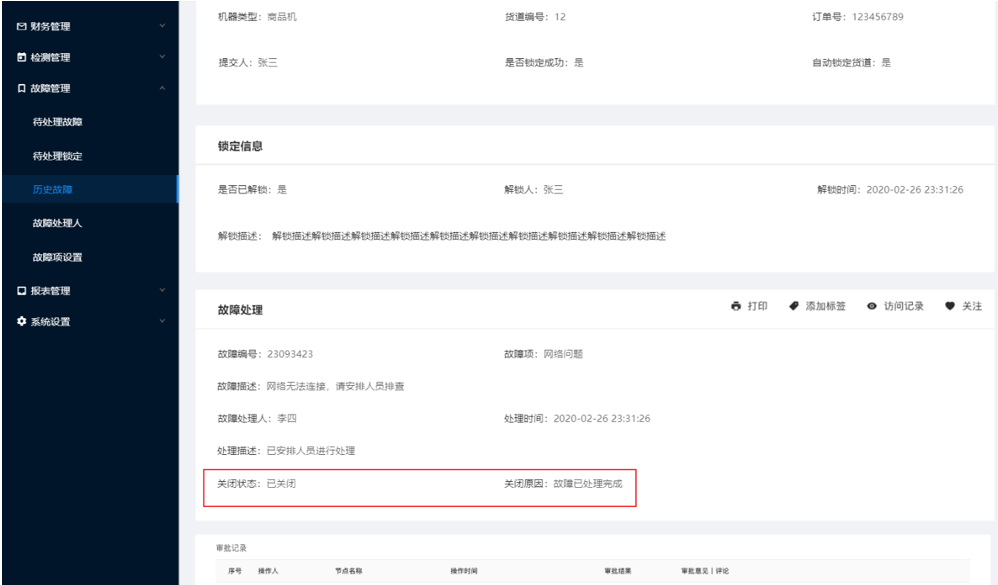This screenshot has height=585, width=998.
Task: Click the 审批结果 column header
Action: click(618, 571)
